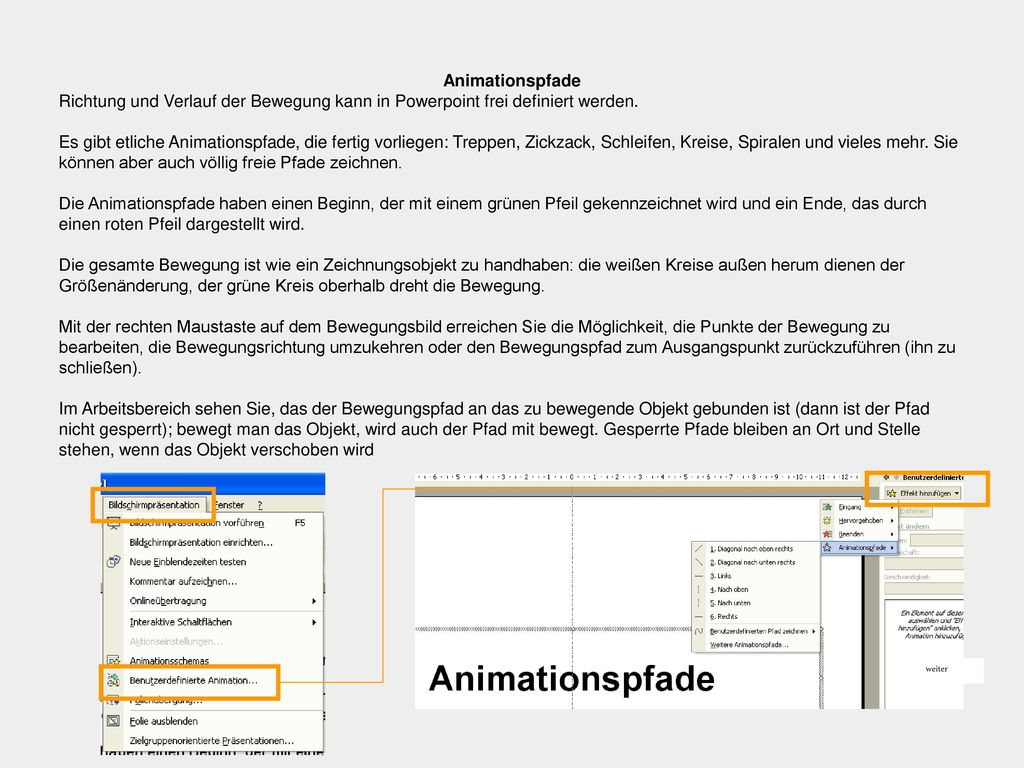1024x768 pixels.
Task: Click the Animationspfade star outline icon
Action: point(827,547)
